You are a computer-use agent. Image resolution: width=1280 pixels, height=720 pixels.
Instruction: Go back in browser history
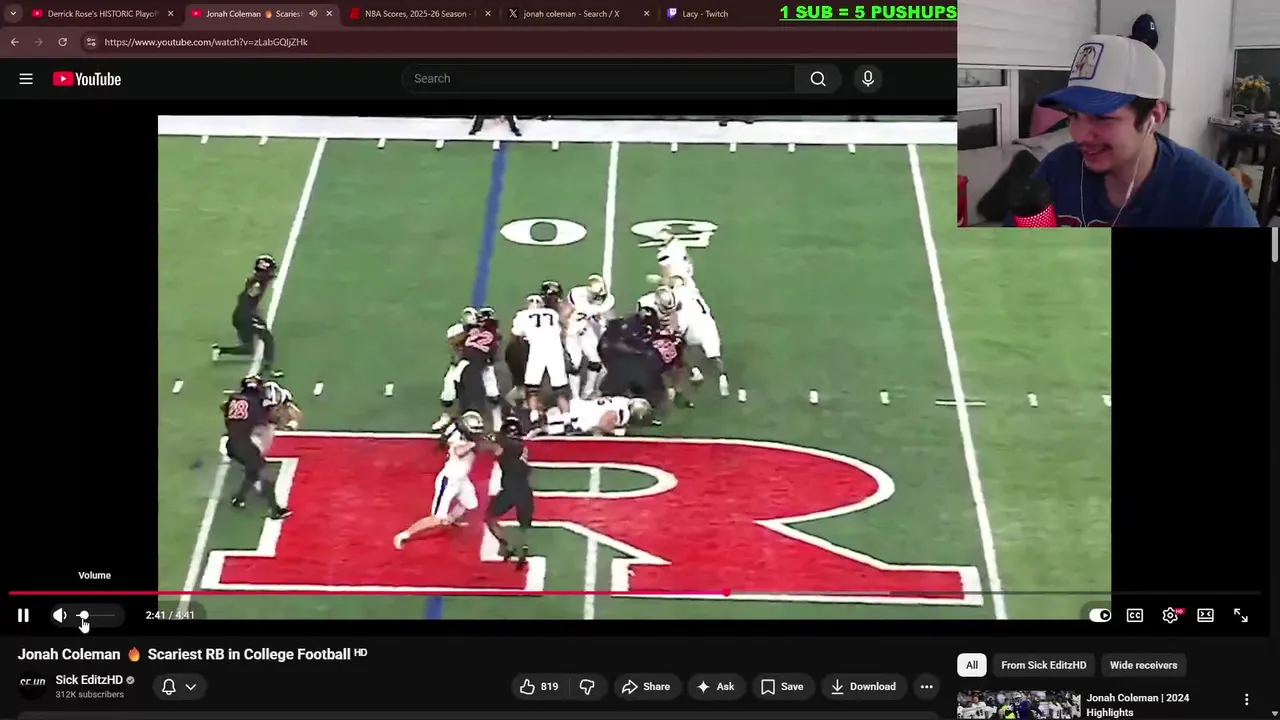click(15, 42)
